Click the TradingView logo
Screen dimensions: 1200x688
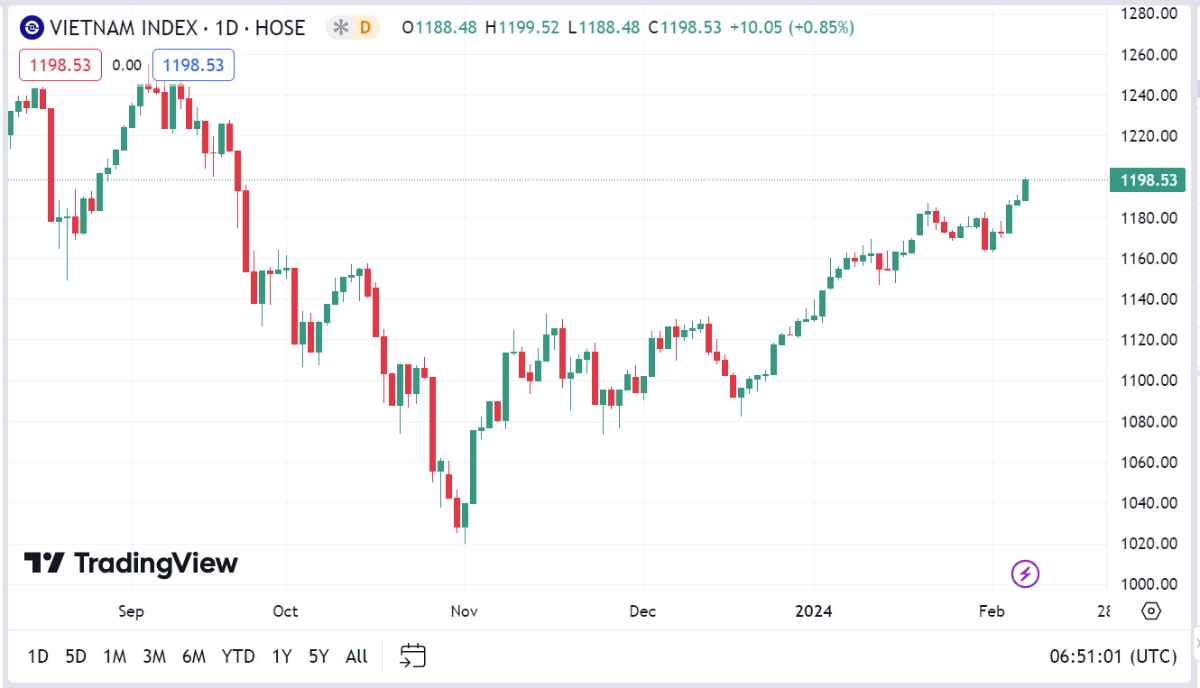pyautogui.click(x=131, y=563)
